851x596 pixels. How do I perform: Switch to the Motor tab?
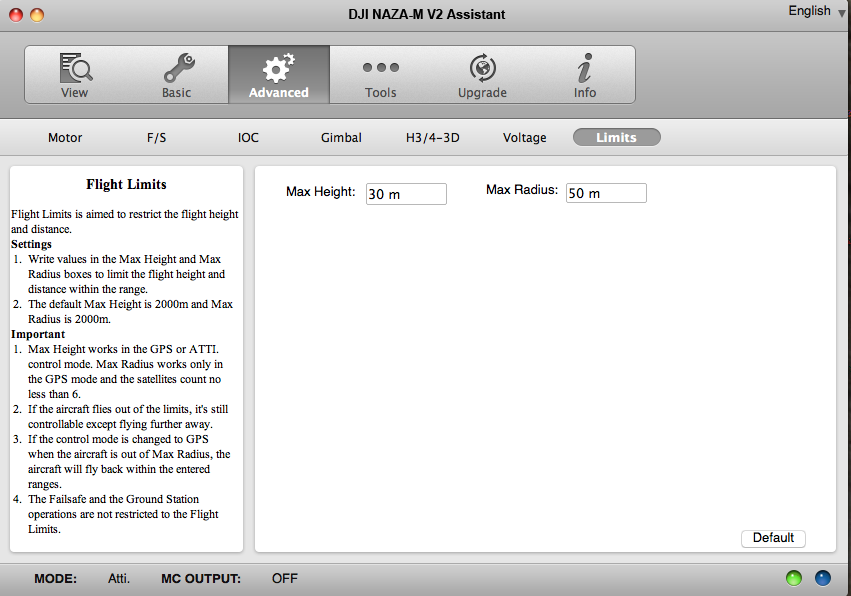pos(65,138)
